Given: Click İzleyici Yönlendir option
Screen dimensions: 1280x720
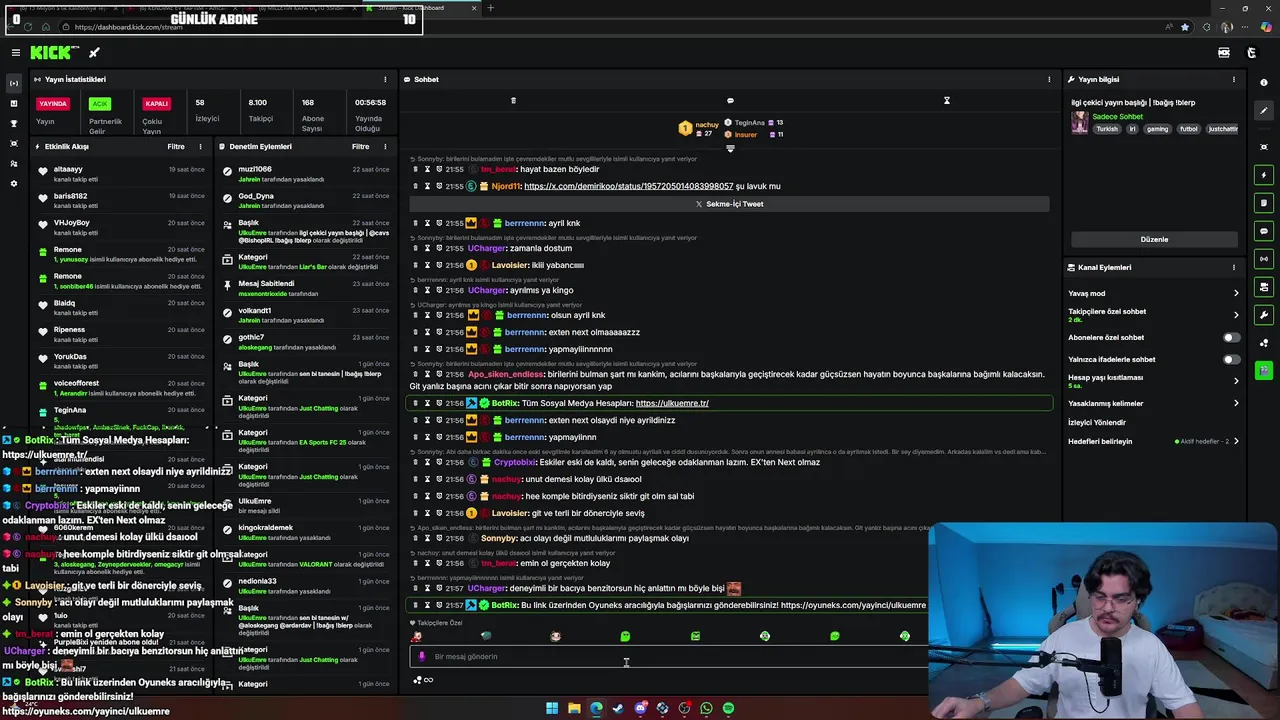Looking at the screenshot, I should [x=1097, y=422].
